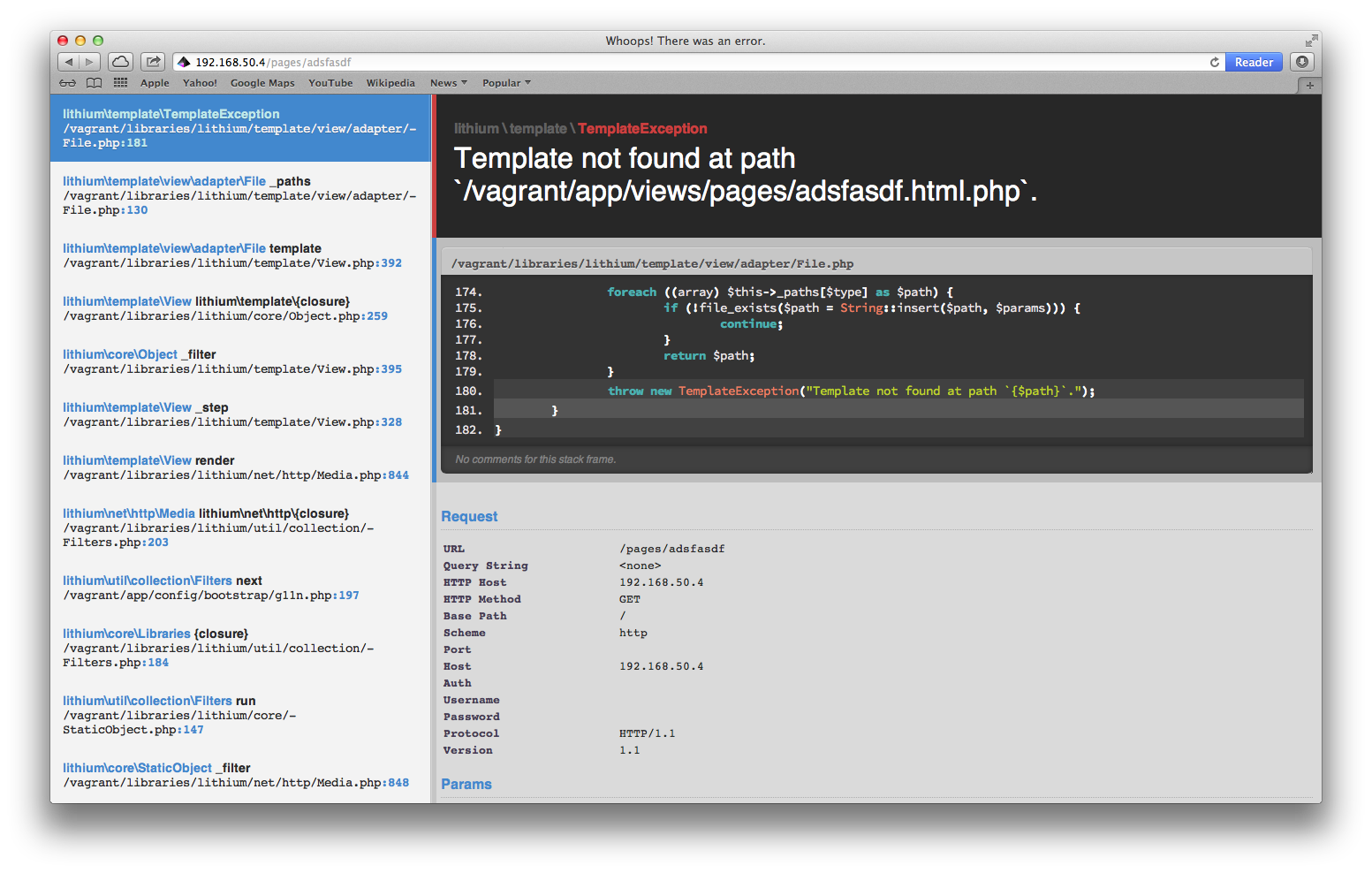The image size is (1372, 873).
Task: Click code line 178 return $path
Action: (x=709, y=356)
